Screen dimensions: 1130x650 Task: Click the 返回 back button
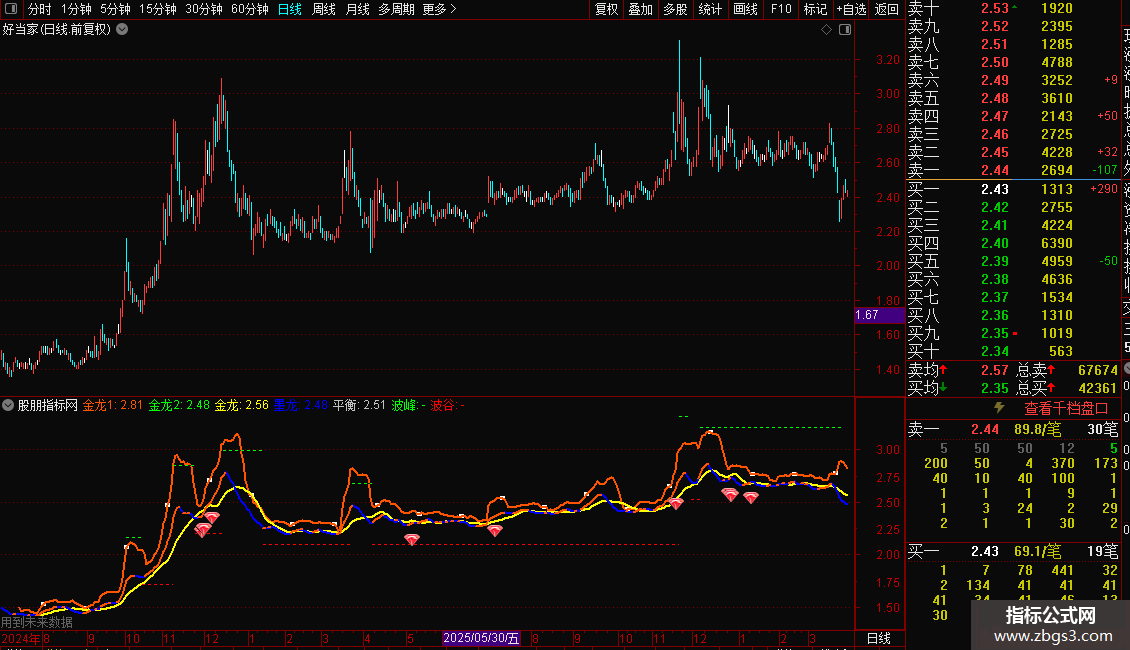coord(886,9)
